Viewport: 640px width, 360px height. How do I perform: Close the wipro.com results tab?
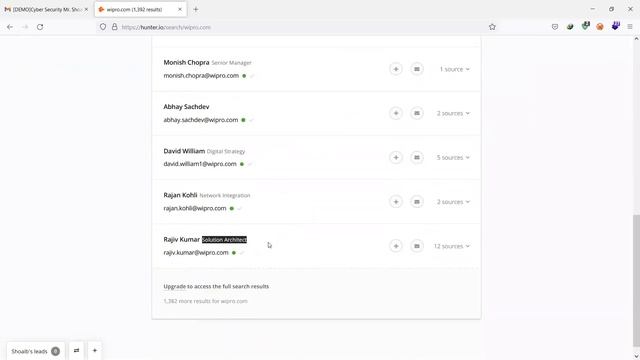(x=180, y=9)
